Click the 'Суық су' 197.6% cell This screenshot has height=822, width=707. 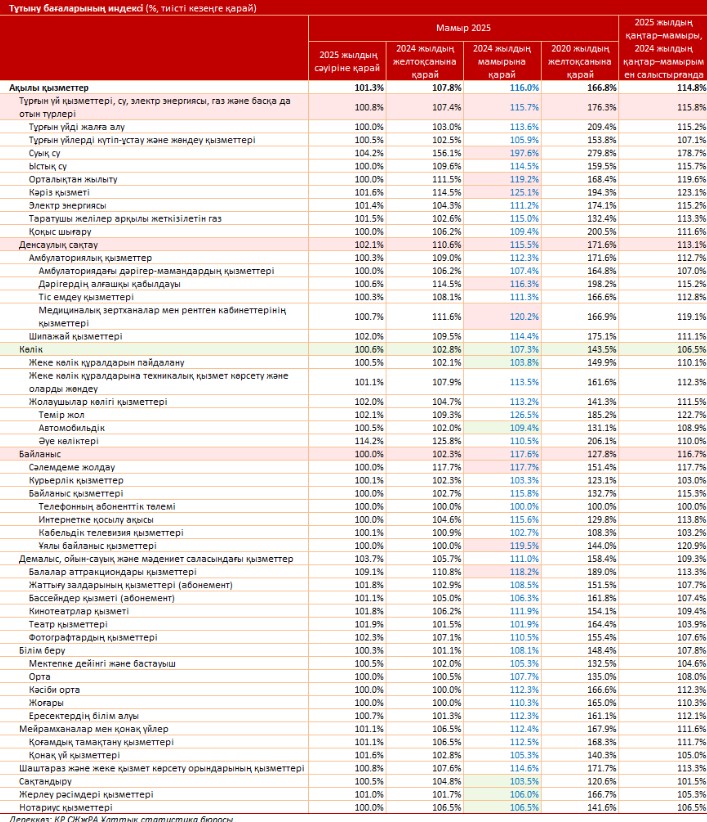[x=503, y=153]
